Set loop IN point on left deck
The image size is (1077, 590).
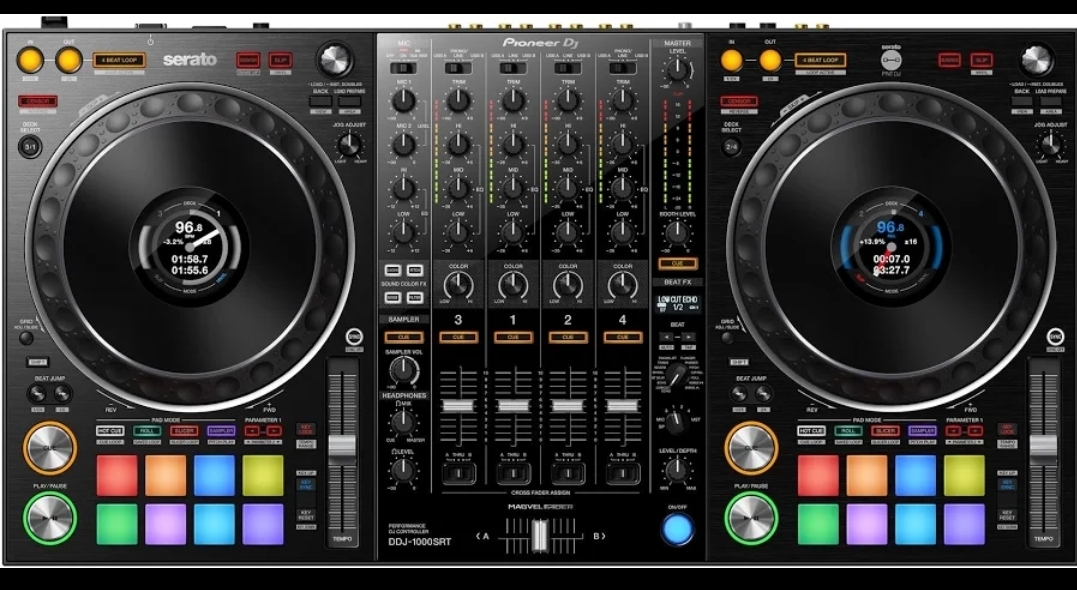pos(30,60)
